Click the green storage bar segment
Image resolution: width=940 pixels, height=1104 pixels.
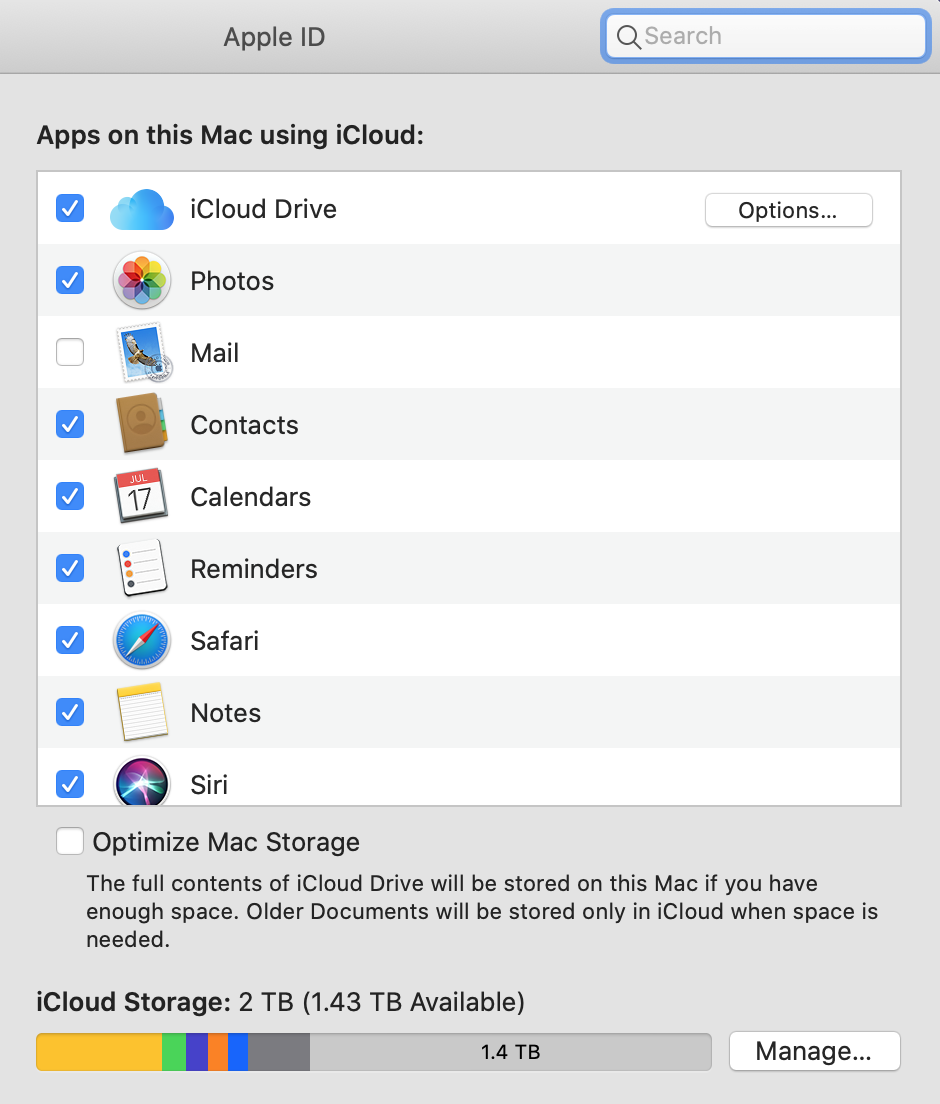(x=174, y=1052)
